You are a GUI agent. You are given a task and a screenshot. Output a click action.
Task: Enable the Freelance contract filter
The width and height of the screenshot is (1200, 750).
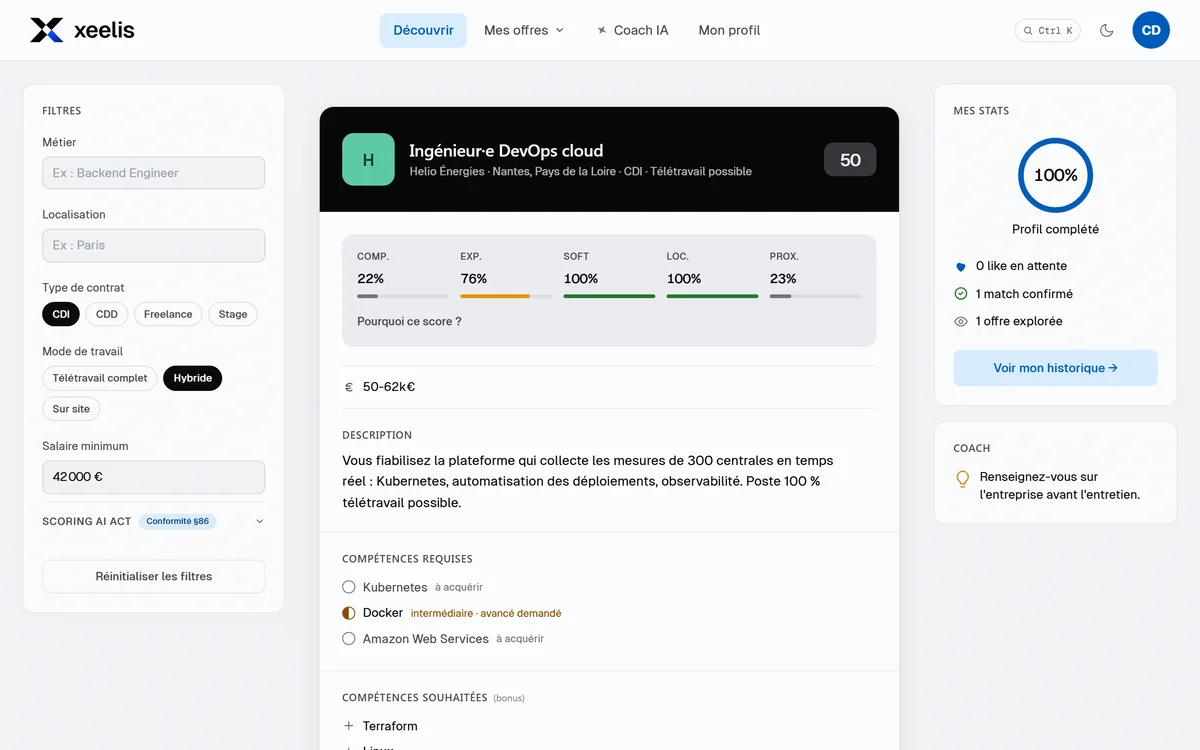(x=168, y=314)
